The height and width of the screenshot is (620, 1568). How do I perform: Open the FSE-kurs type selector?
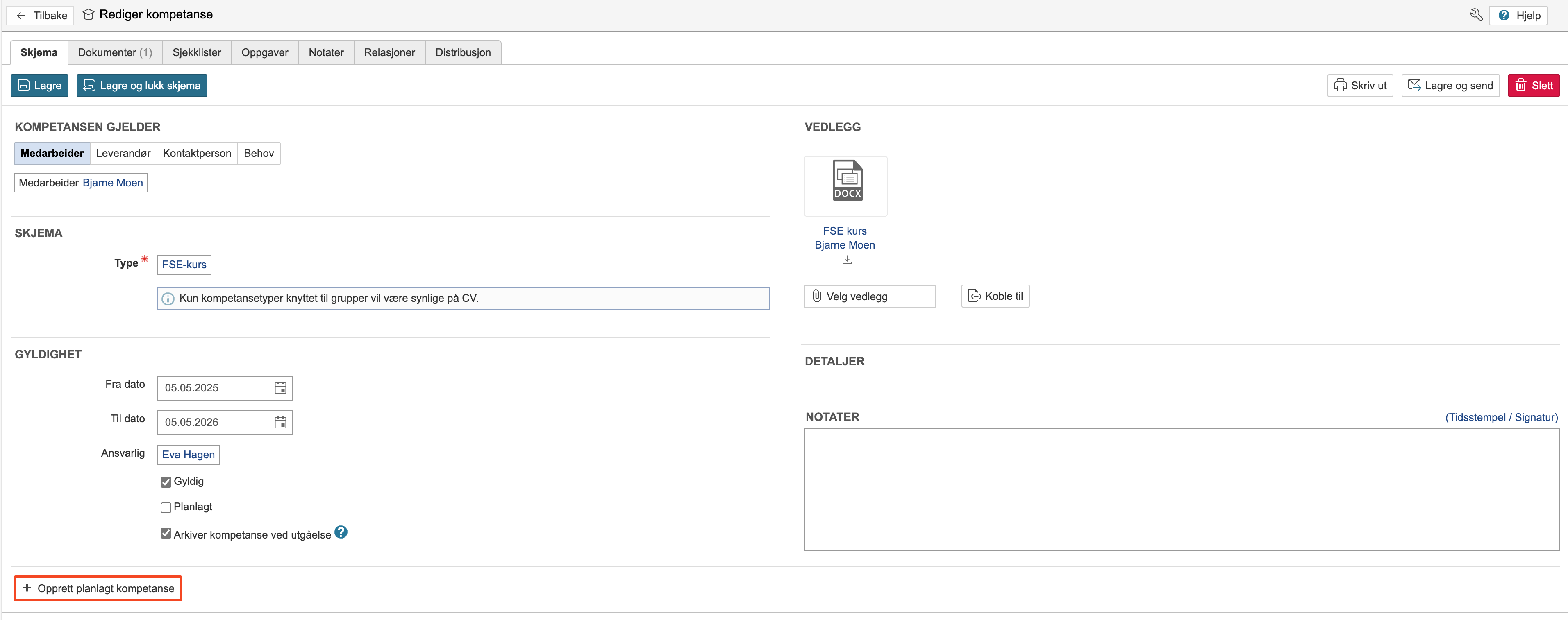click(184, 265)
